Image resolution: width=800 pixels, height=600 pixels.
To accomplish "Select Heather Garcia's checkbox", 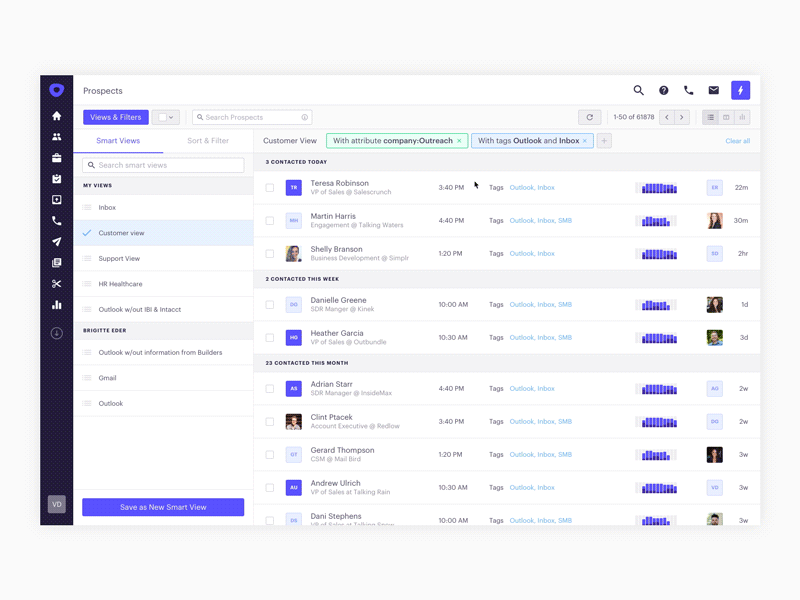I will (269, 338).
